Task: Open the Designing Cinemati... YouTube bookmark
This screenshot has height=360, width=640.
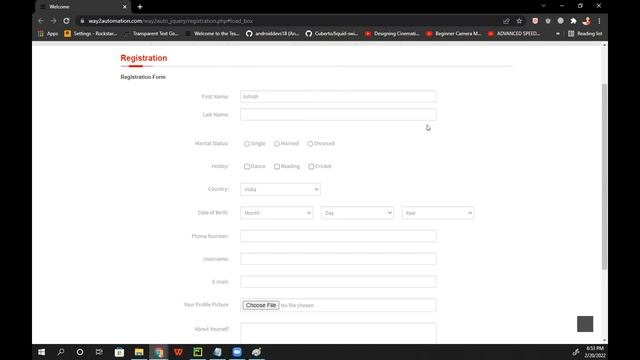Action: coord(392,33)
